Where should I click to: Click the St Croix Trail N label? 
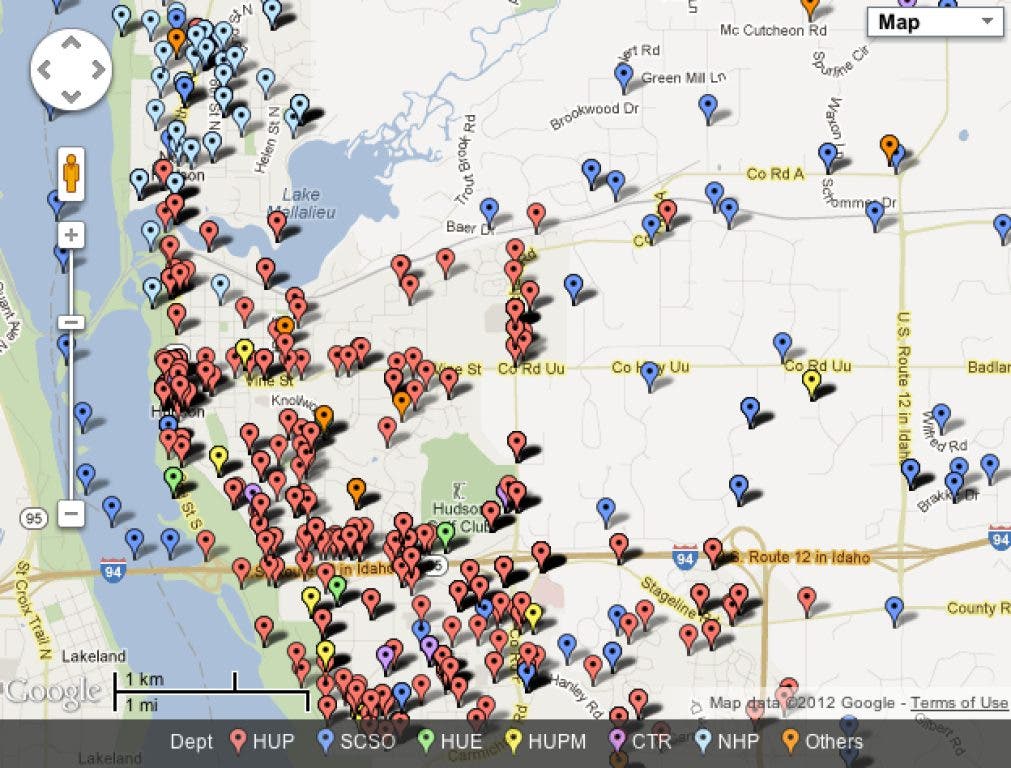pos(34,610)
